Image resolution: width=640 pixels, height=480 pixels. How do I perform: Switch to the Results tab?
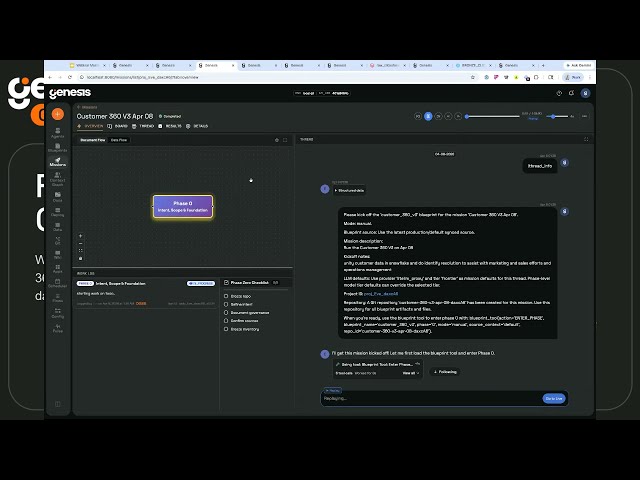[170, 126]
